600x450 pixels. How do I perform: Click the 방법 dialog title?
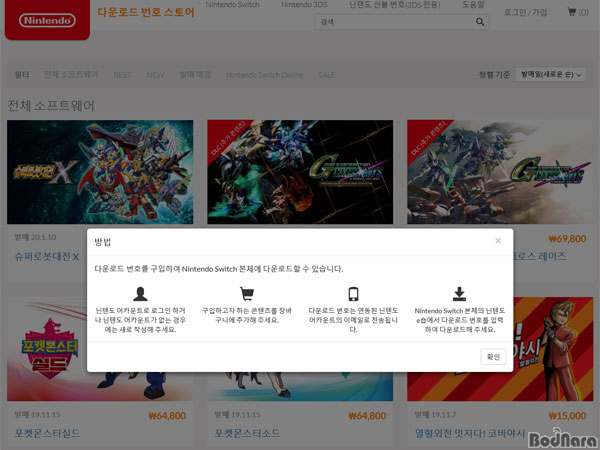pyautogui.click(x=103, y=242)
